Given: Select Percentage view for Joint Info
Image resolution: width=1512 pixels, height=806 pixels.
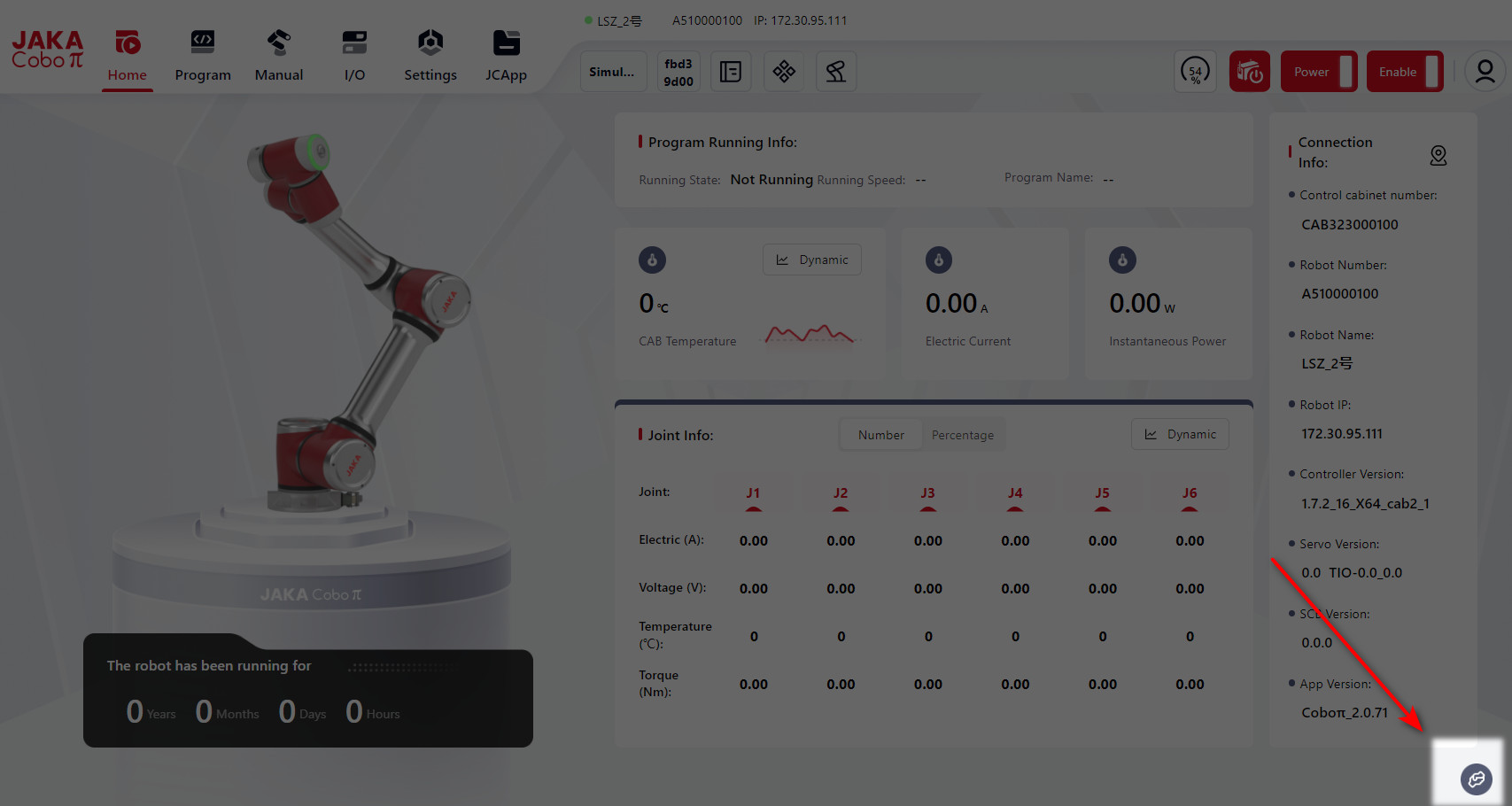Looking at the screenshot, I should point(962,435).
